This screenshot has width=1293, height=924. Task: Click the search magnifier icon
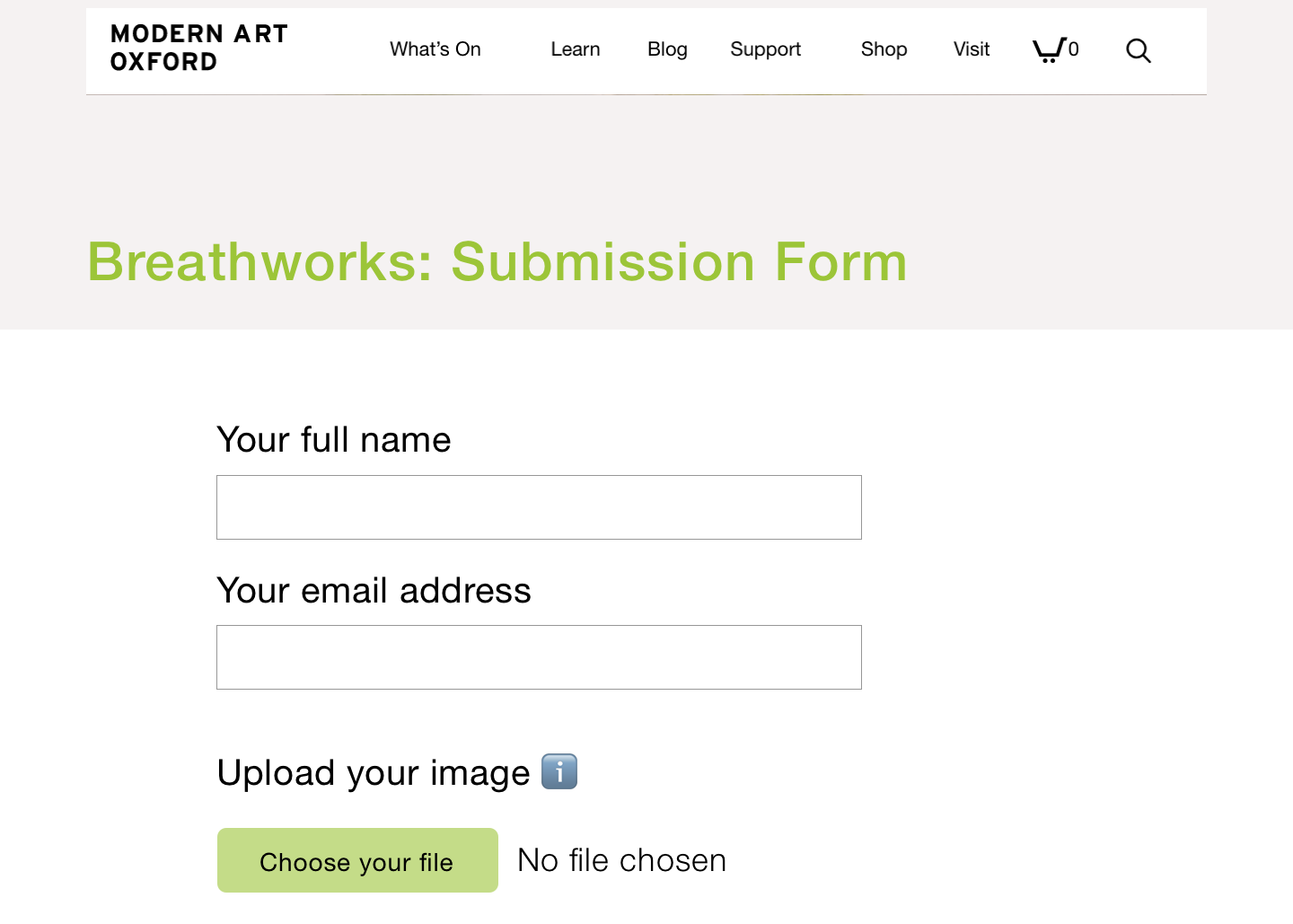click(1139, 51)
